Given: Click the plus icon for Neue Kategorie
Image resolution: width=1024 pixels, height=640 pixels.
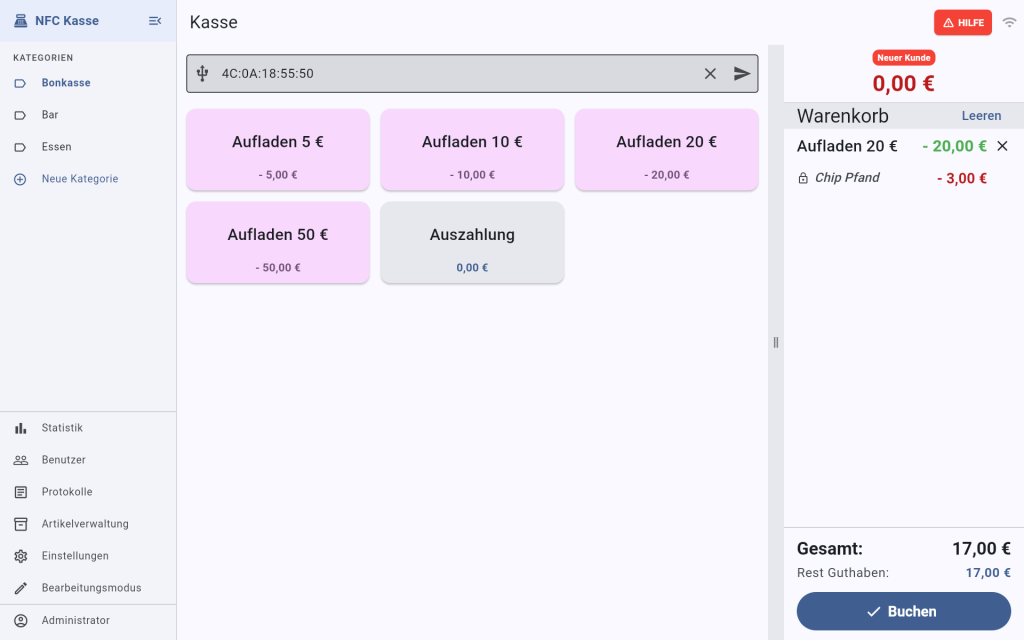Looking at the screenshot, I should 20,179.
